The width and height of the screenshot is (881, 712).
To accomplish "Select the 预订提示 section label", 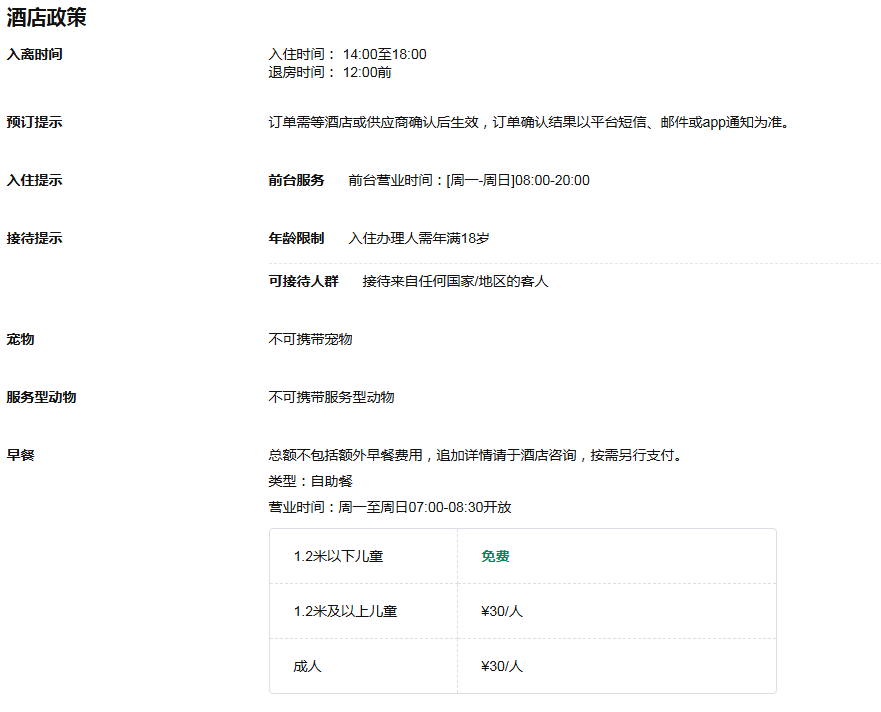I will pyautogui.click(x=34, y=122).
